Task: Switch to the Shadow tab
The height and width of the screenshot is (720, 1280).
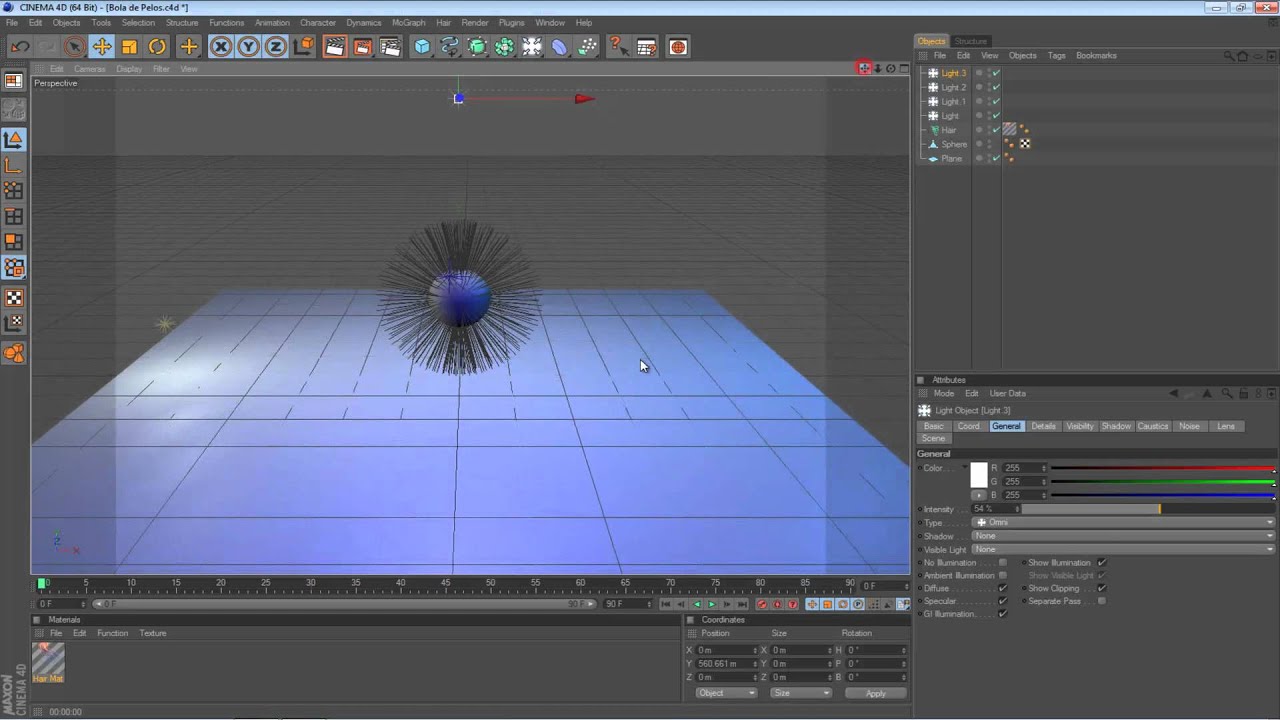Action: [1116, 426]
